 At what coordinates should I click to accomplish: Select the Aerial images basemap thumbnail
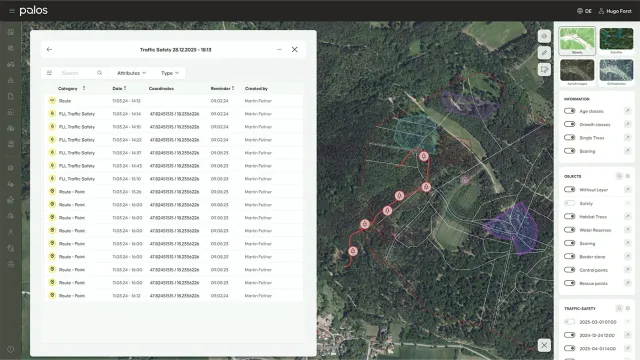(577, 72)
